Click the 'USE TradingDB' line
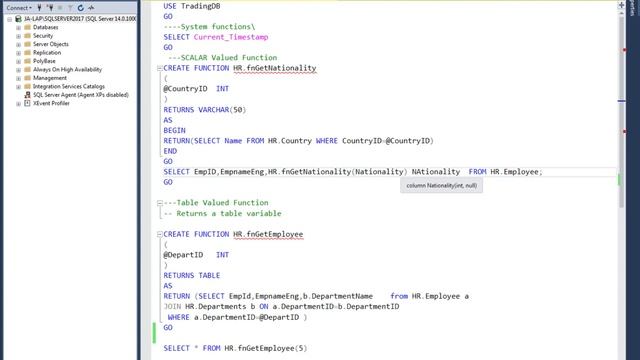 point(192,6)
